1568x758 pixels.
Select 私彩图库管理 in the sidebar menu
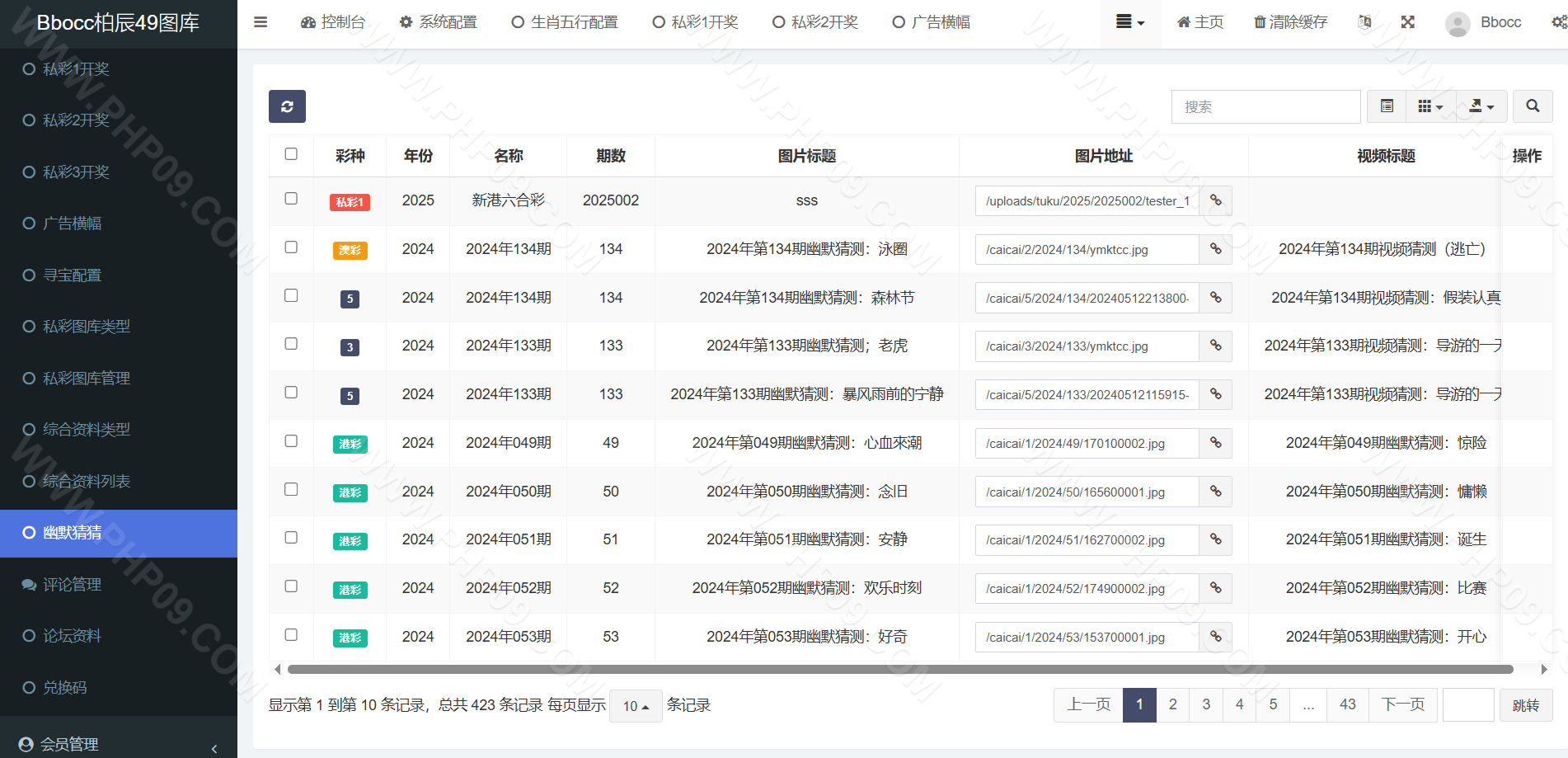tap(87, 379)
